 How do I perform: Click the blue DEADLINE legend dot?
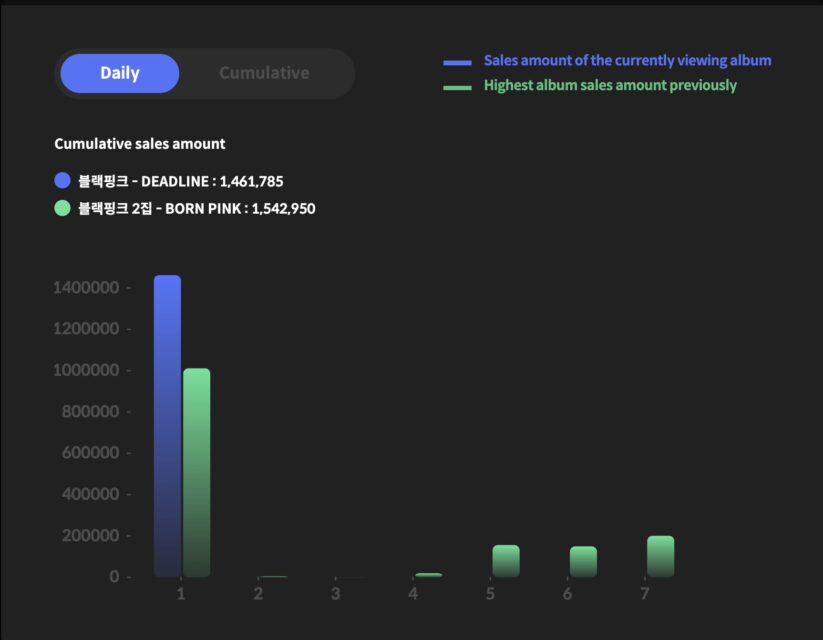pos(62,180)
